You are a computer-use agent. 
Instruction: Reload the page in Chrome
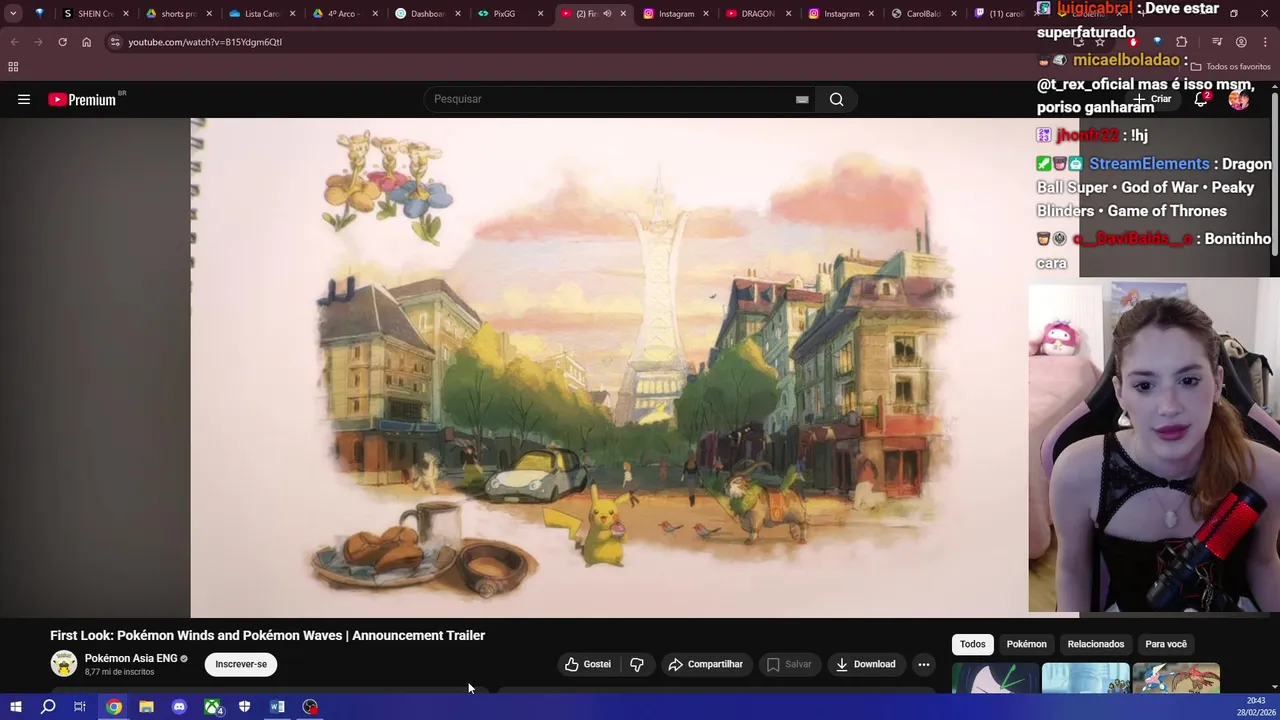[62, 42]
